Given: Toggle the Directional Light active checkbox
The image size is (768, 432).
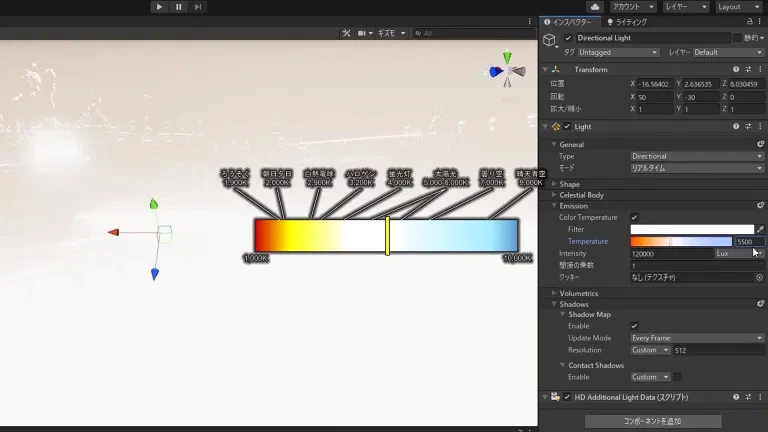Looking at the screenshot, I should pyautogui.click(x=568, y=38).
